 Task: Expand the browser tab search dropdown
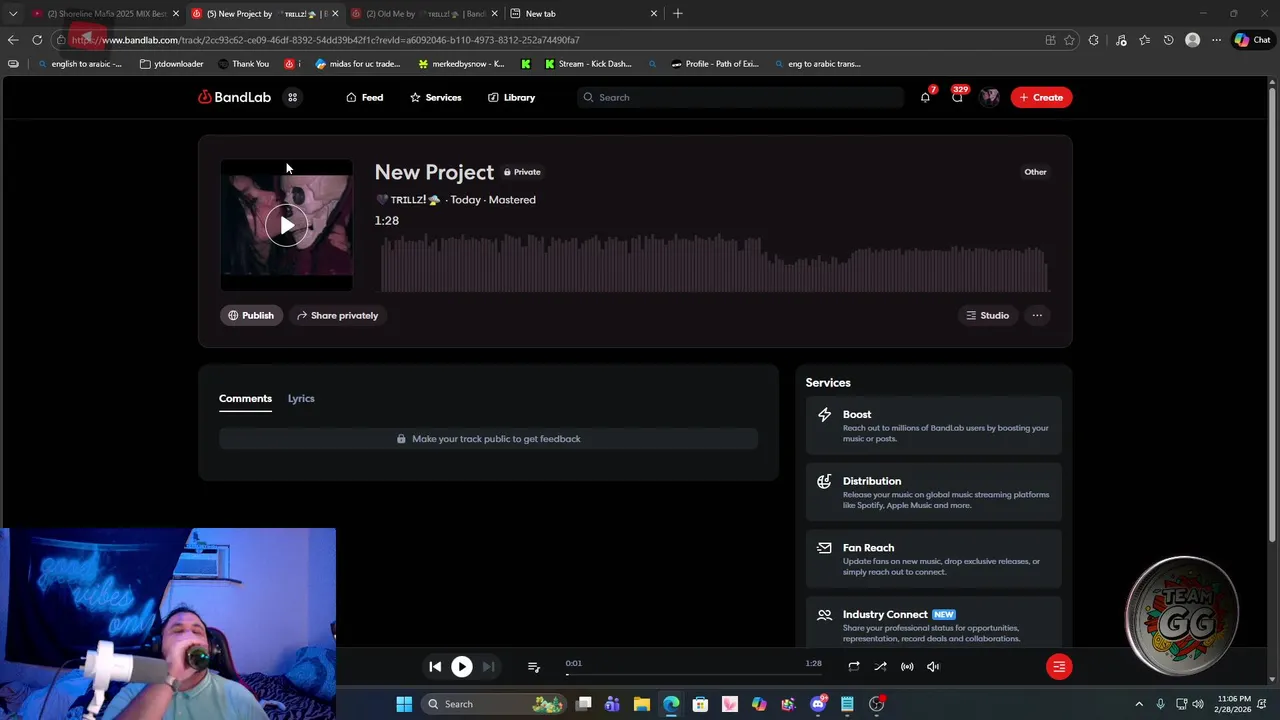pos(13,14)
